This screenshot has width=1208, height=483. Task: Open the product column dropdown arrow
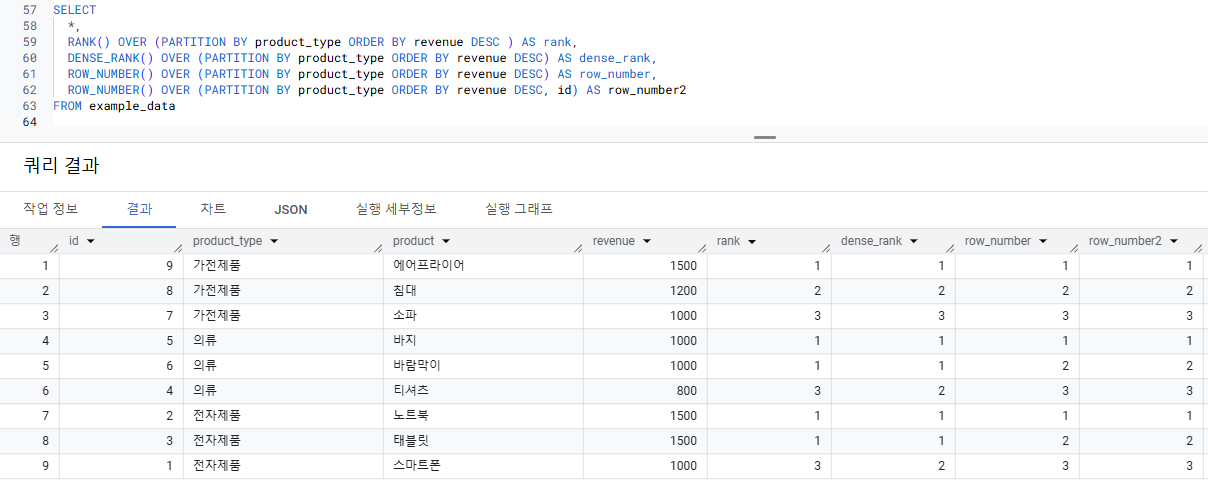point(446,241)
